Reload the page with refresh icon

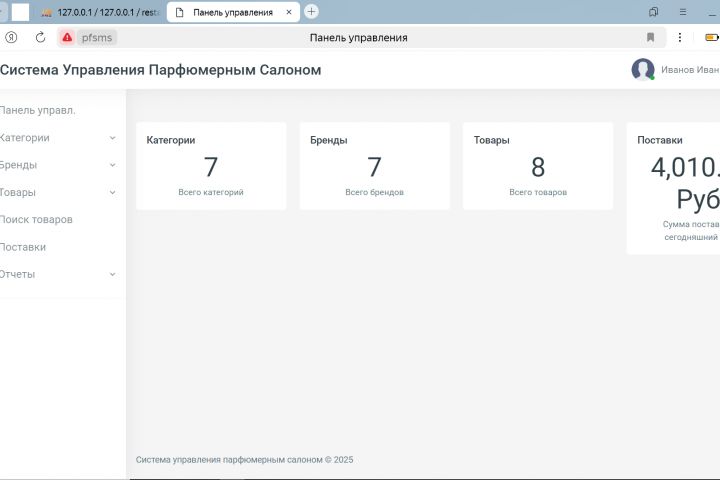[40, 38]
